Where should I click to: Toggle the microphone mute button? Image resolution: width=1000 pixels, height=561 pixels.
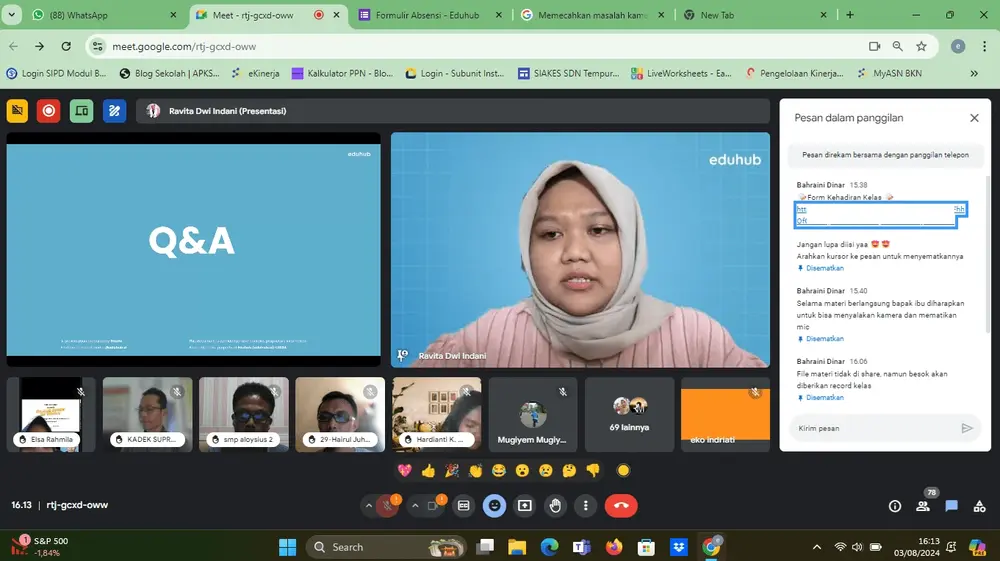(x=387, y=506)
